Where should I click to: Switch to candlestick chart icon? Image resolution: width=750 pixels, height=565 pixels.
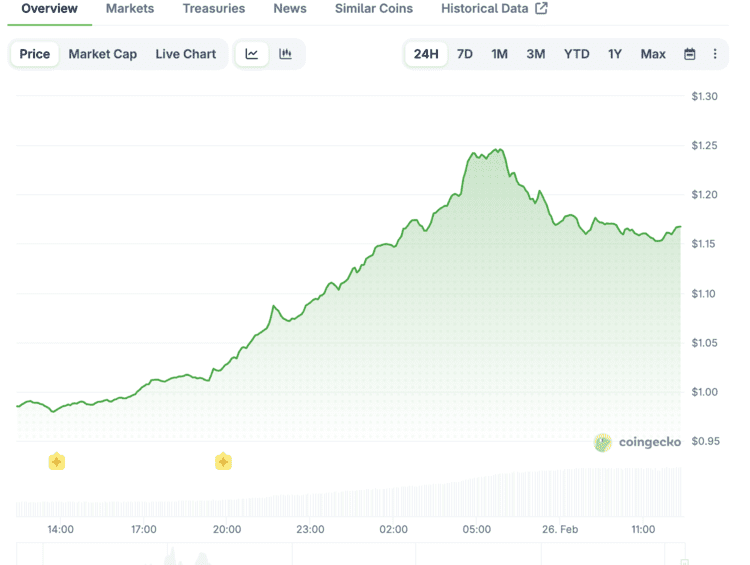pos(286,54)
